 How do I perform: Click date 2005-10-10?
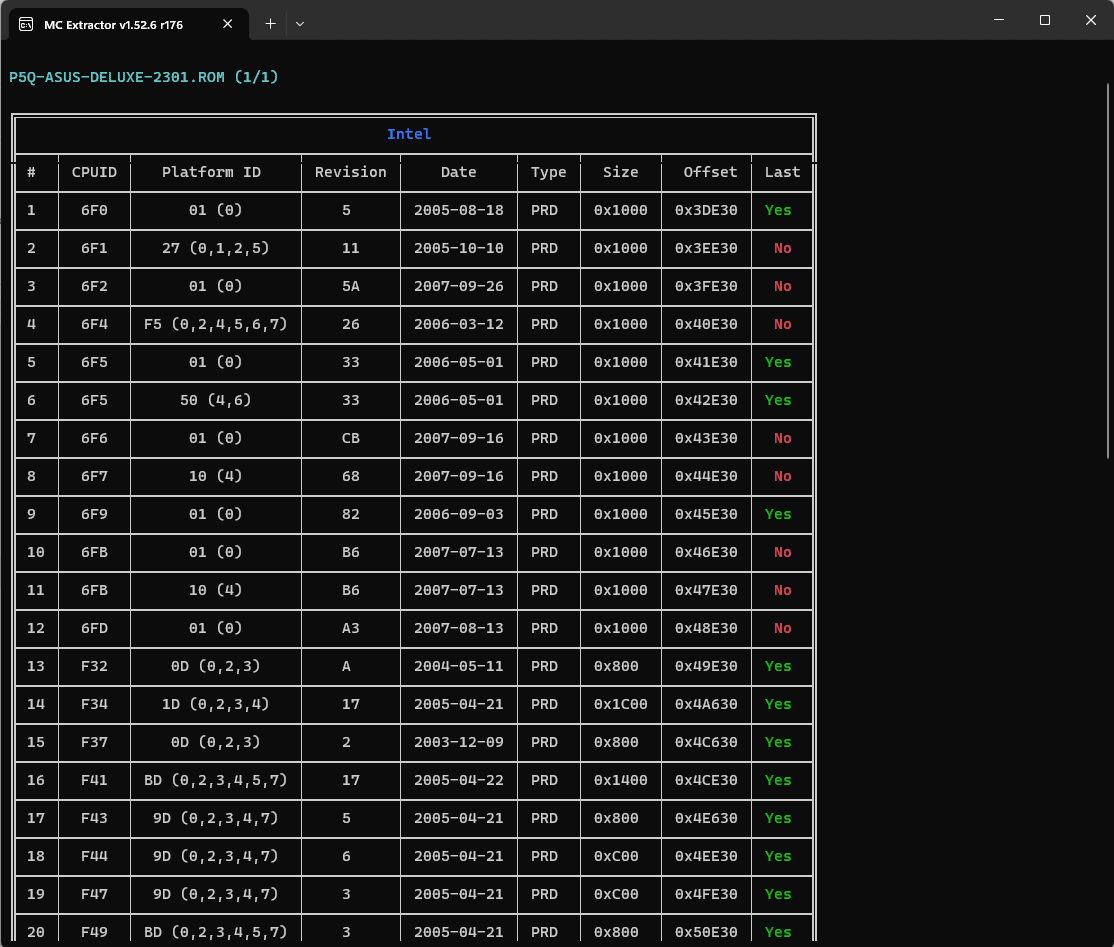point(459,248)
